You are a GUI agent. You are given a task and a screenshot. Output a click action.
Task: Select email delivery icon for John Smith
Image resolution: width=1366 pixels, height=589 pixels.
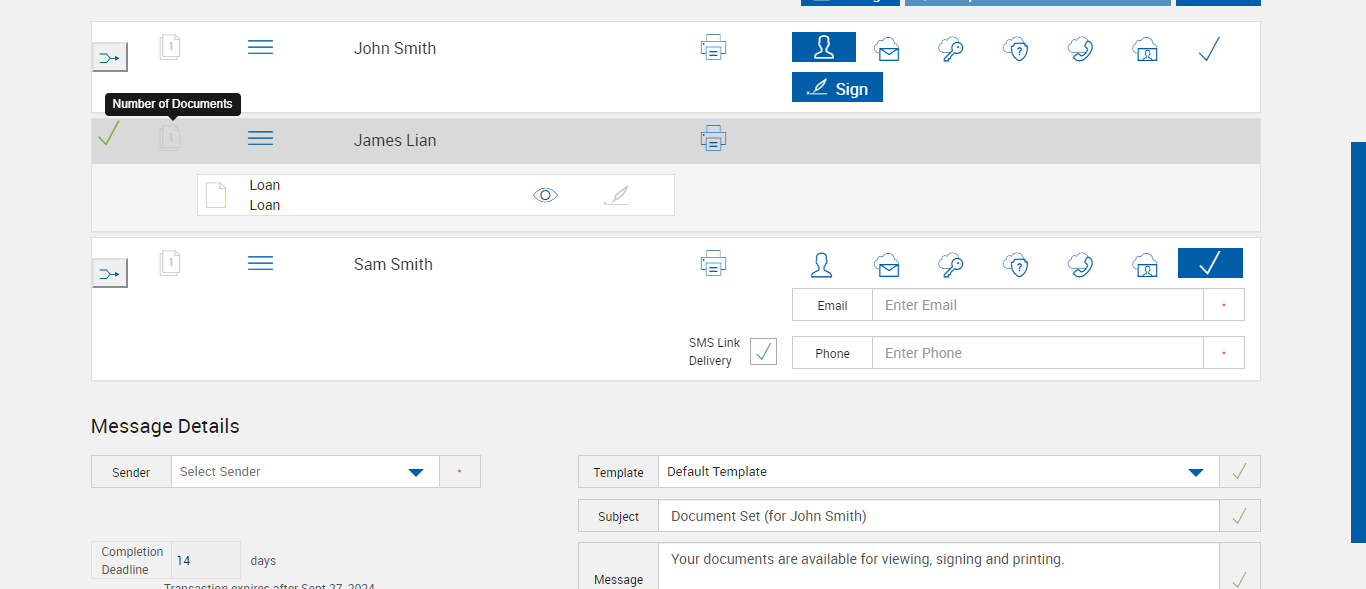click(887, 49)
